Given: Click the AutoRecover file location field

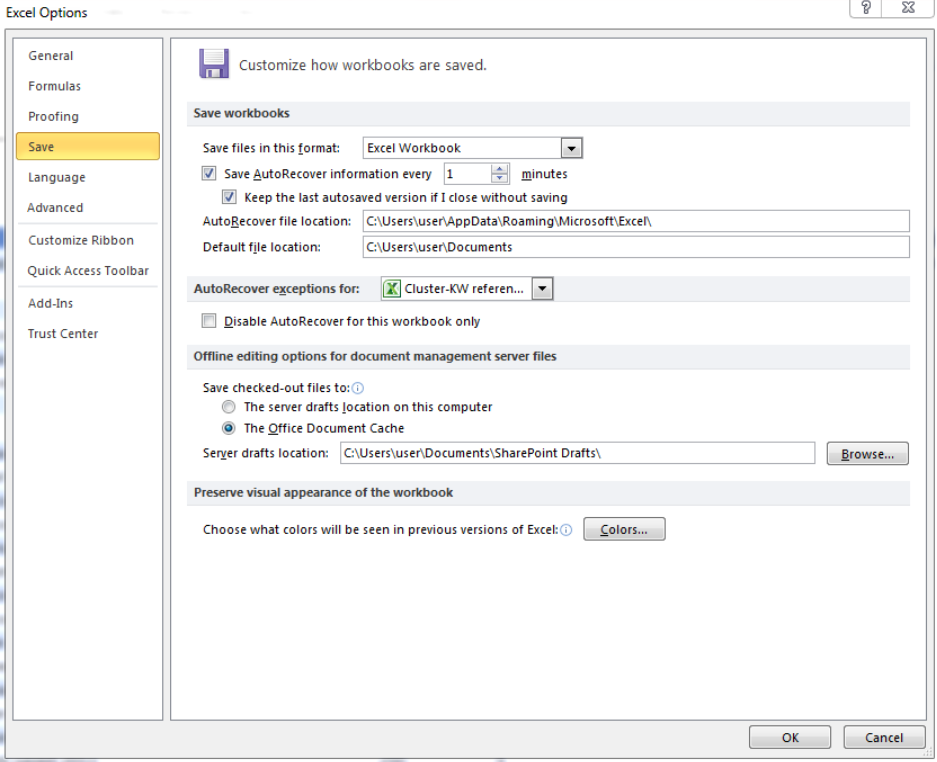Looking at the screenshot, I should (x=636, y=221).
